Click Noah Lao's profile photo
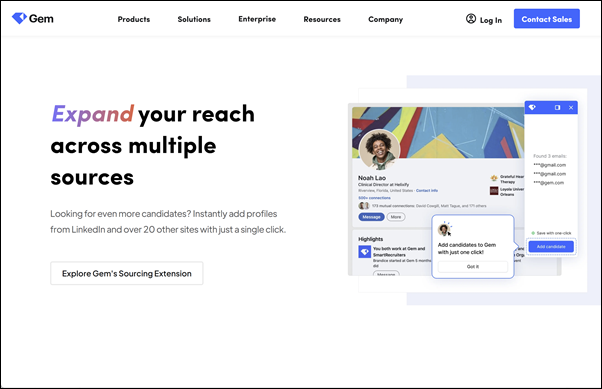 click(x=379, y=150)
